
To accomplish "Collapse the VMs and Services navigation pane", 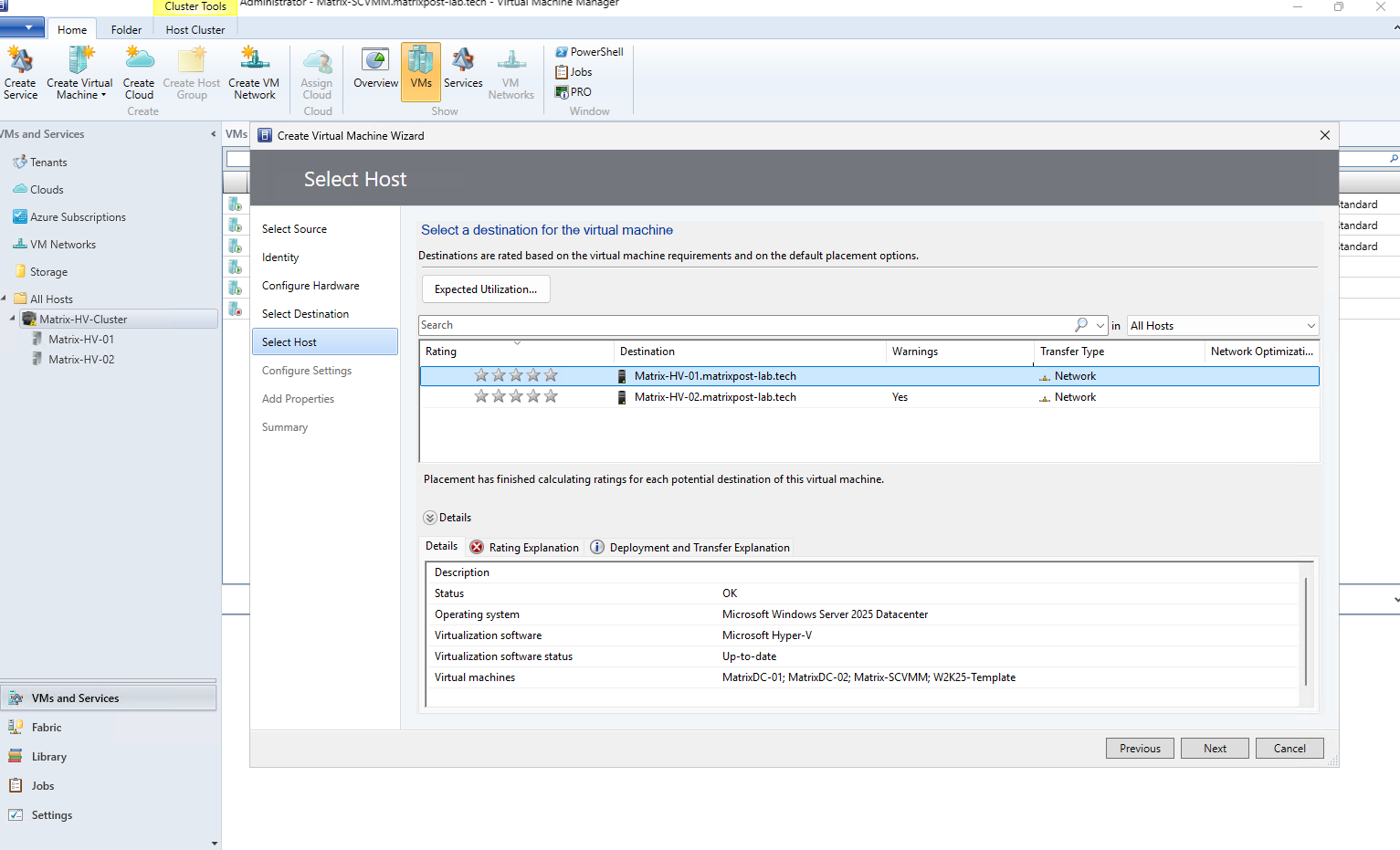I will [214, 134].
